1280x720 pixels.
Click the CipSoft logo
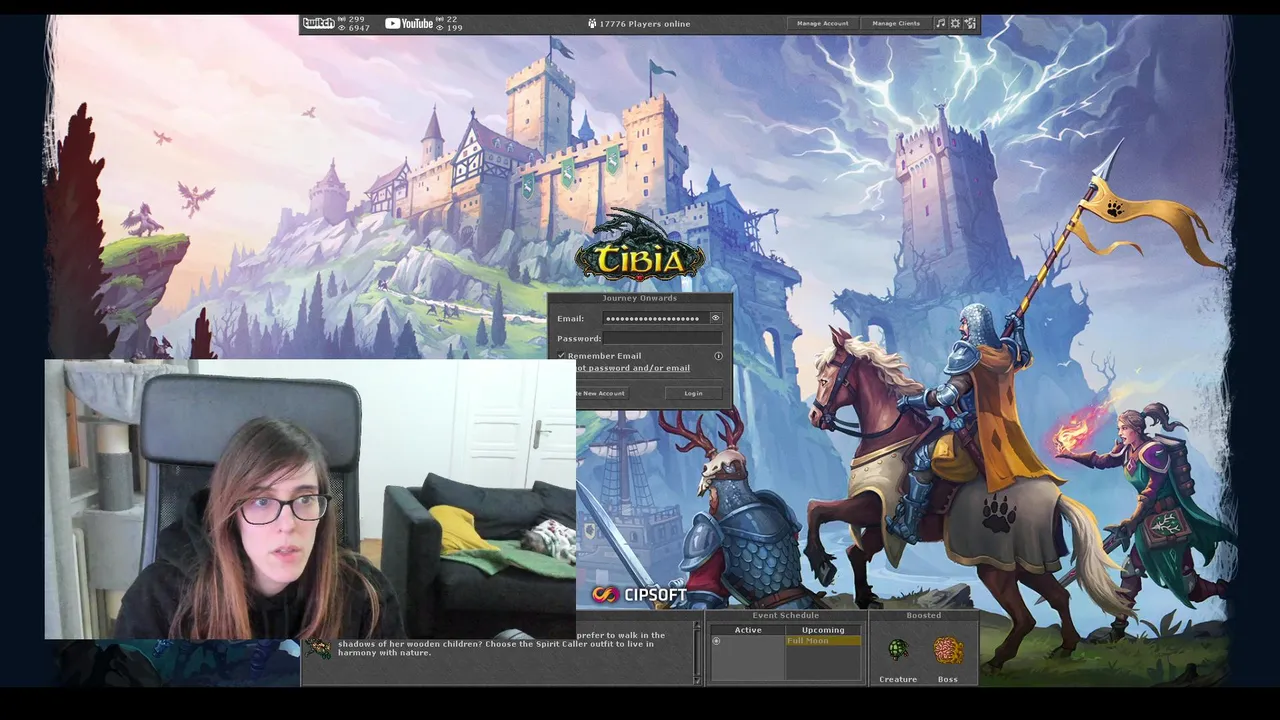click(x=639, y=595)
